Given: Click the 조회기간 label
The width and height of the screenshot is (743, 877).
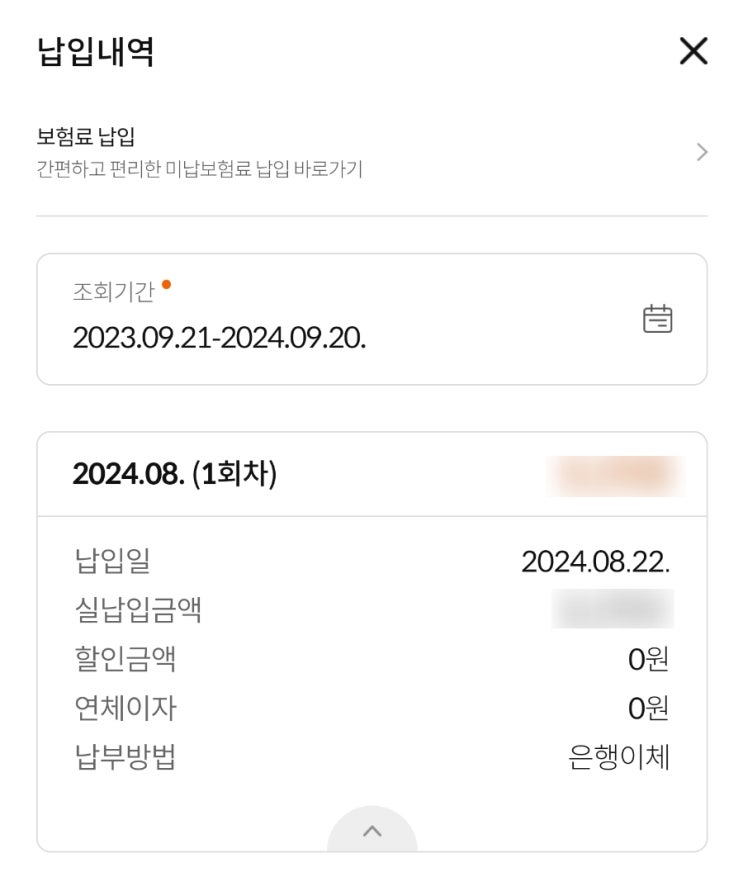Looking at the screenshot, I should coord(113,292).
